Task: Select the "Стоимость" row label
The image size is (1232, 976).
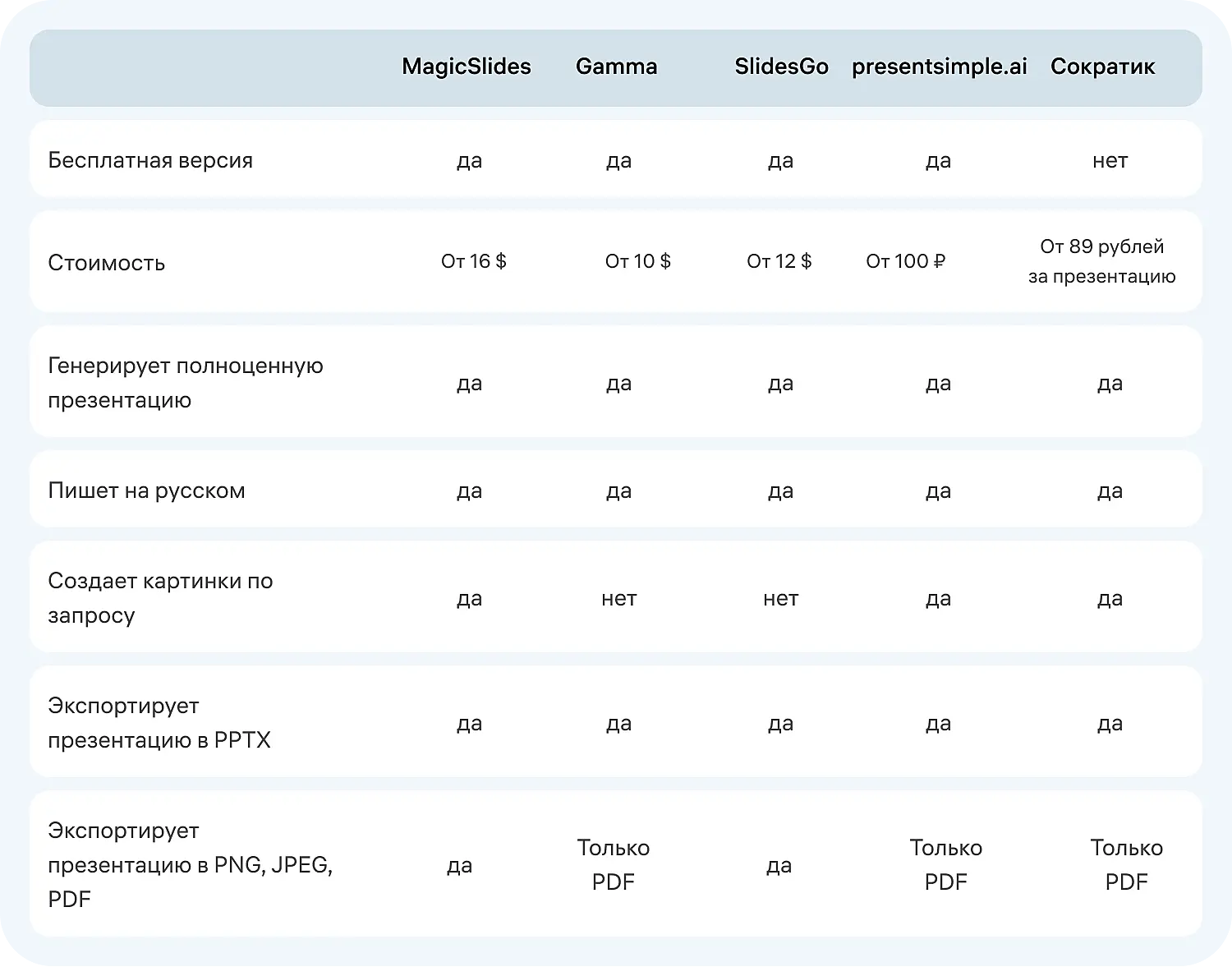Action: tap(107, 263)
